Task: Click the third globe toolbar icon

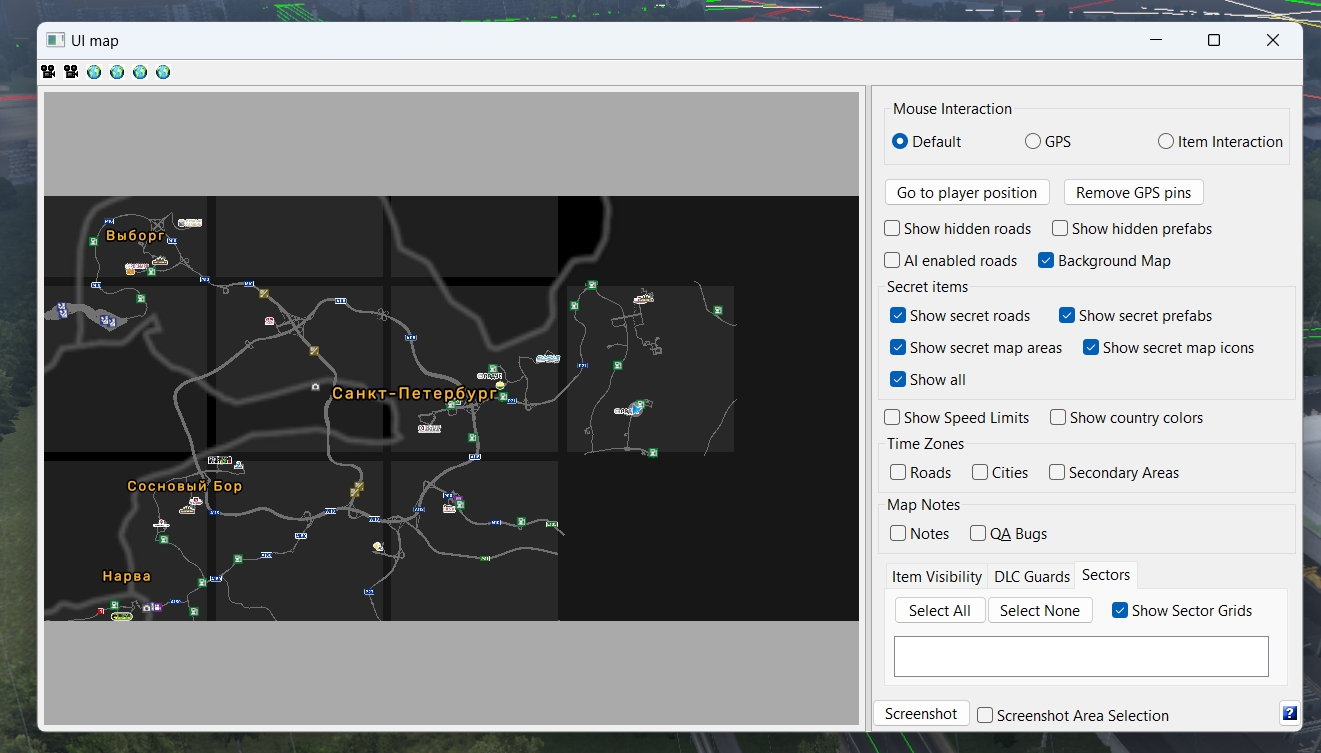Action: pos(140,72)
